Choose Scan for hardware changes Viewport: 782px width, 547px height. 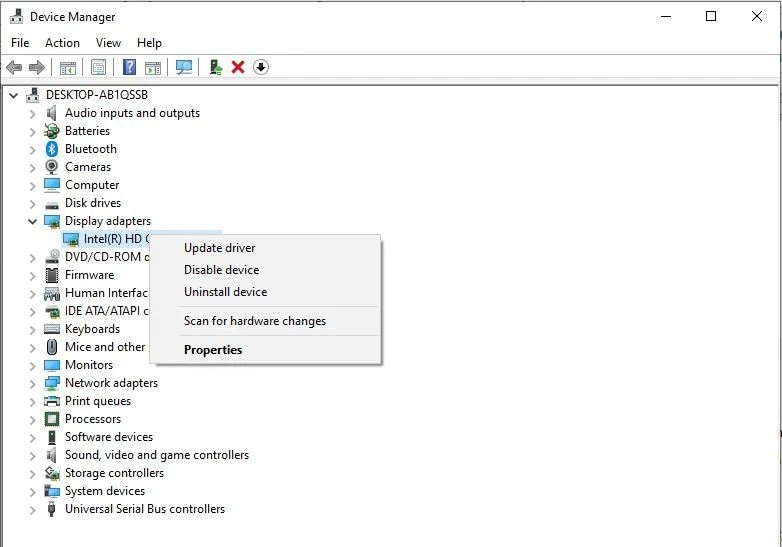(x=265, y=321)
